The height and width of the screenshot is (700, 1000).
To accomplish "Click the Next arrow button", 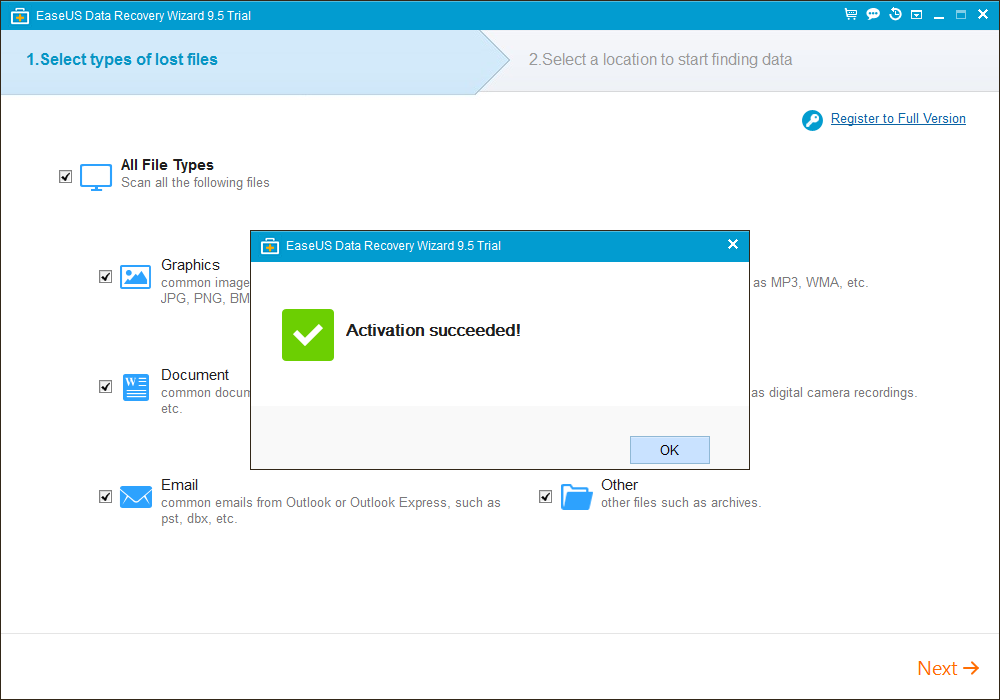I will tap(948, 668).
